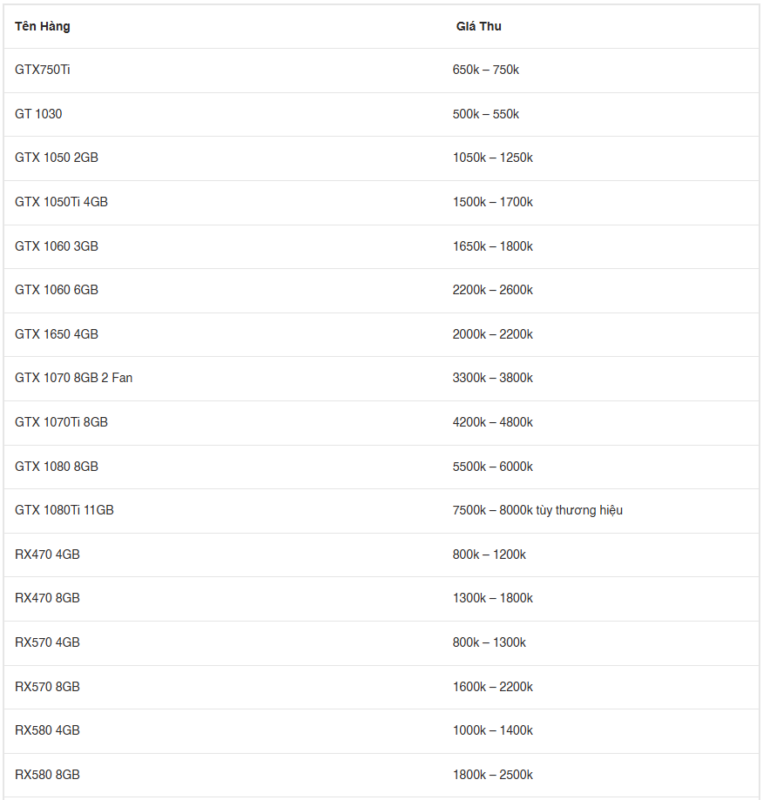This screenshot has height=800, width=763.
Task: Click price 1300k – 1800k
Action: pyautogui.click(x=493, y=598)
